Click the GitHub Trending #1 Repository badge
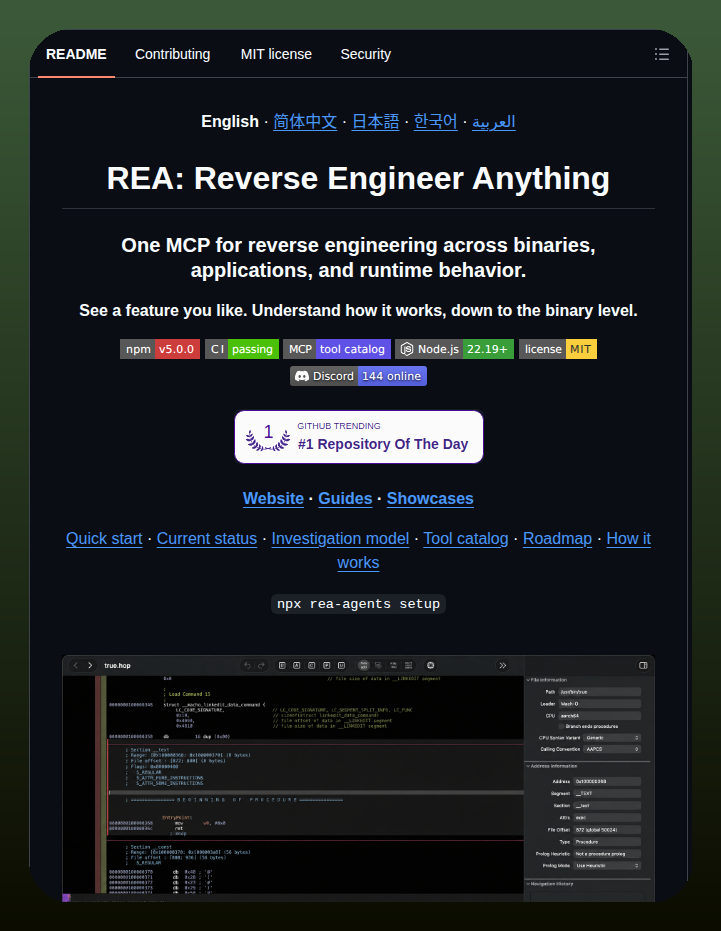 coord(359,437)
